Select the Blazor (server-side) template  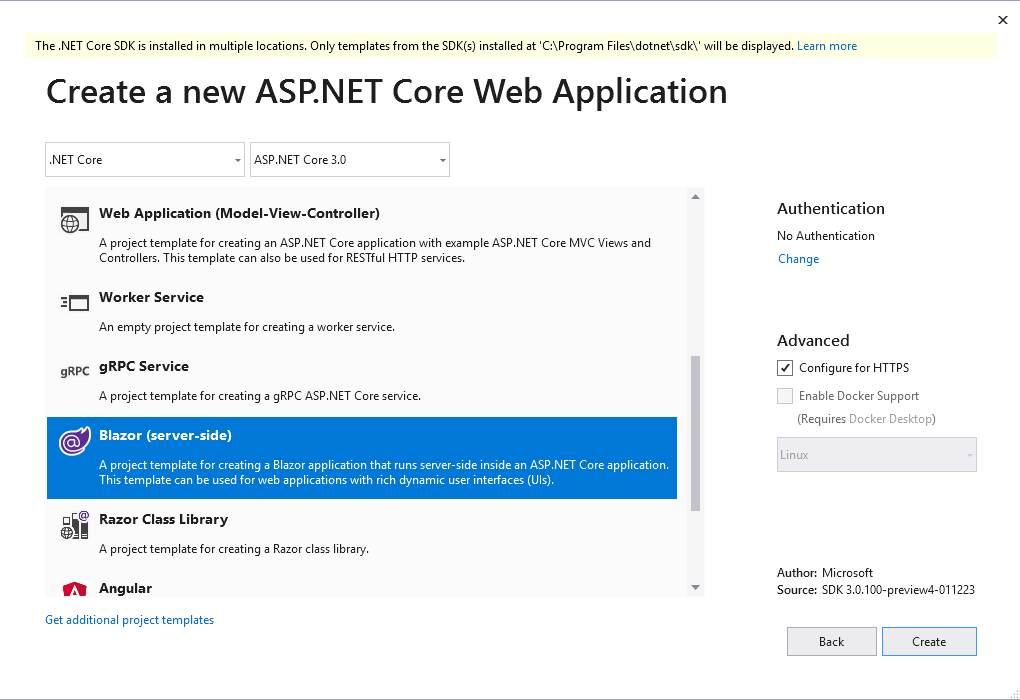[362, 458]
